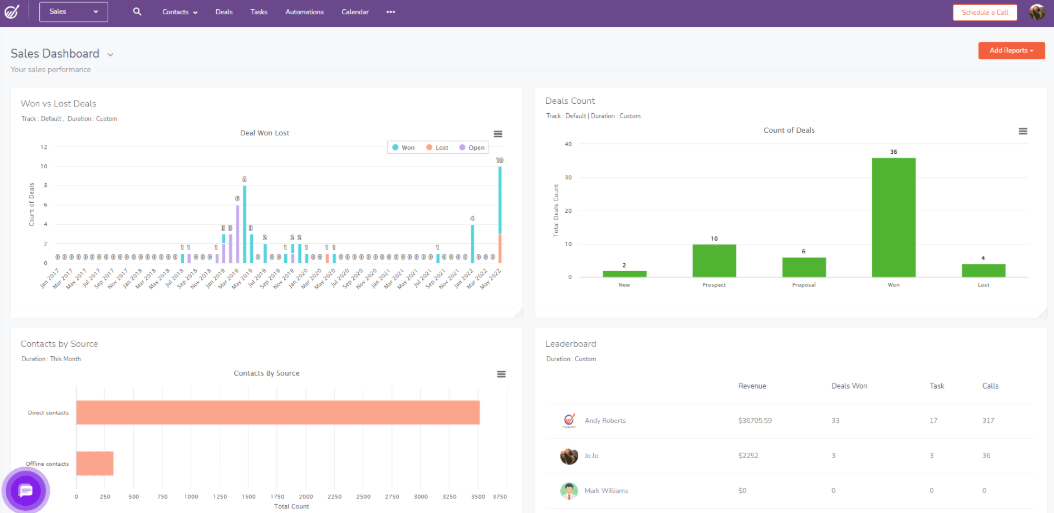Image resolution: width=1054 pixels, height=513 pixels.
Task: Toggle the Open legend series
Action: click(471, 147)
